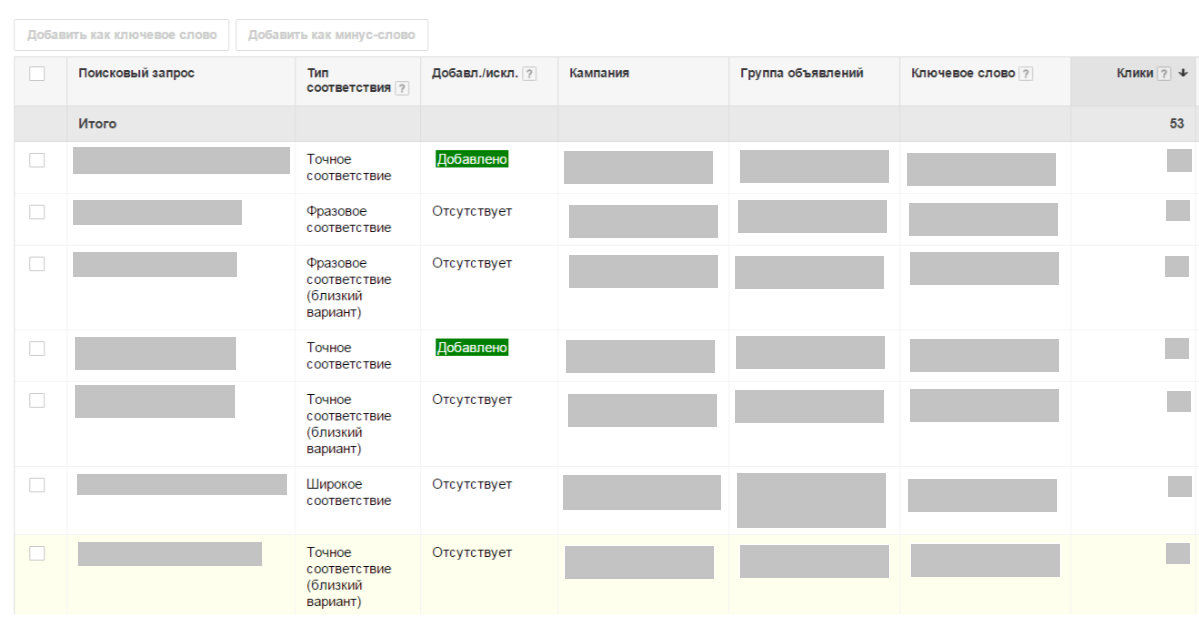This screenshot has height=617, width=1199.
Task: Click the sort arrow in Клики column
Action: coord(1183,74)
